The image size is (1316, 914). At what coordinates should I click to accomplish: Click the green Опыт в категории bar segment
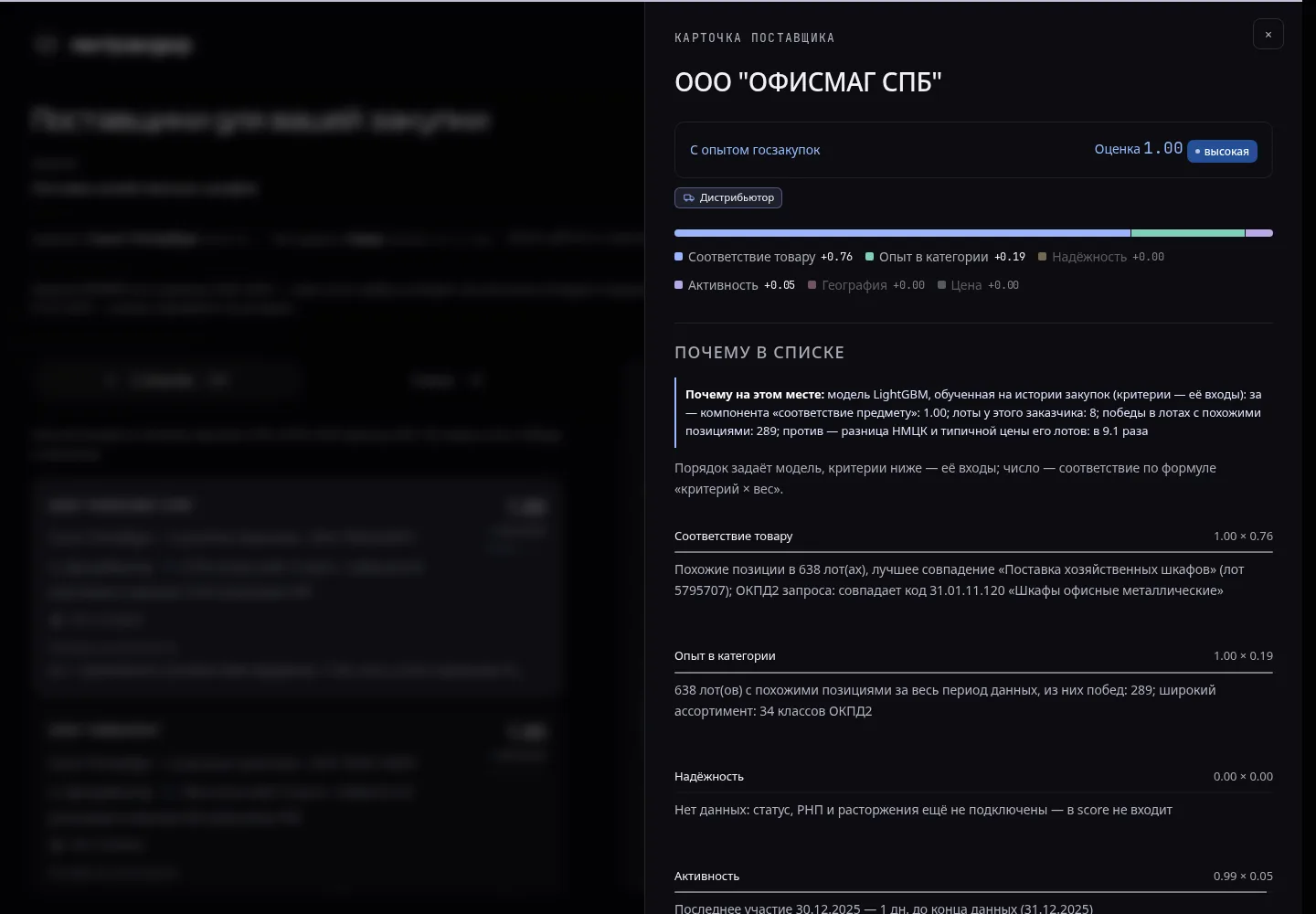coord(1188,233)
